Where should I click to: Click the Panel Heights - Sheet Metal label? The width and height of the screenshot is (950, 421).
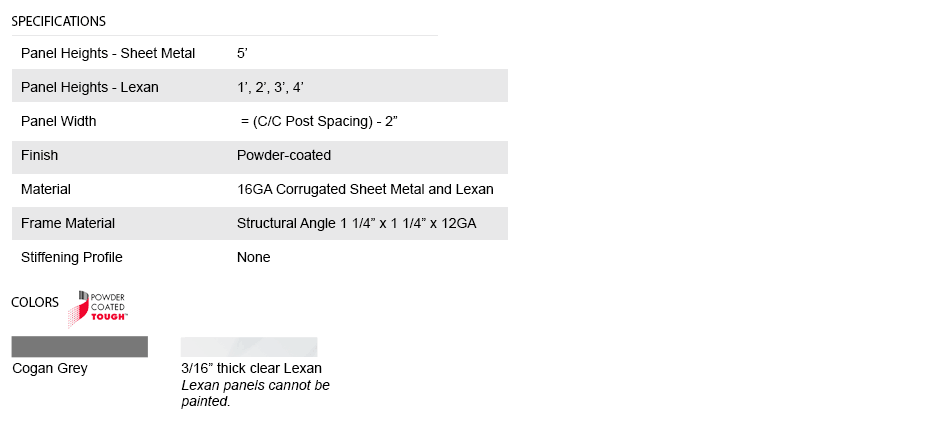coord(108,53)
